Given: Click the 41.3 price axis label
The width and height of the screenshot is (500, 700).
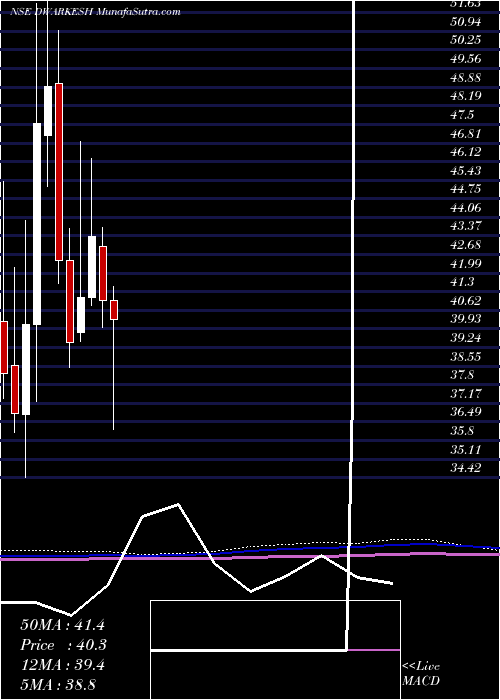Looking at the screenshot, I should click(462, 282).
